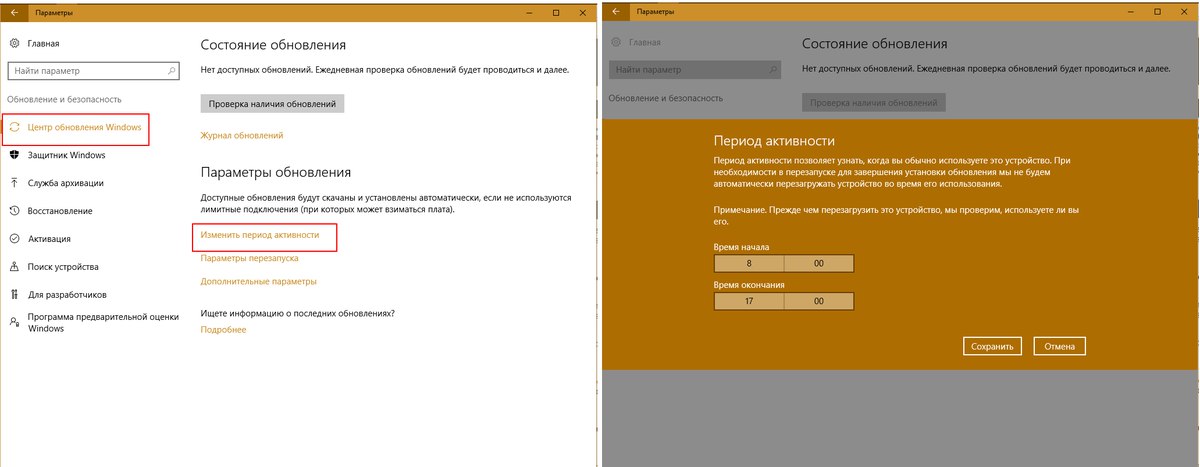Click Время начала label

pos(742,246)
